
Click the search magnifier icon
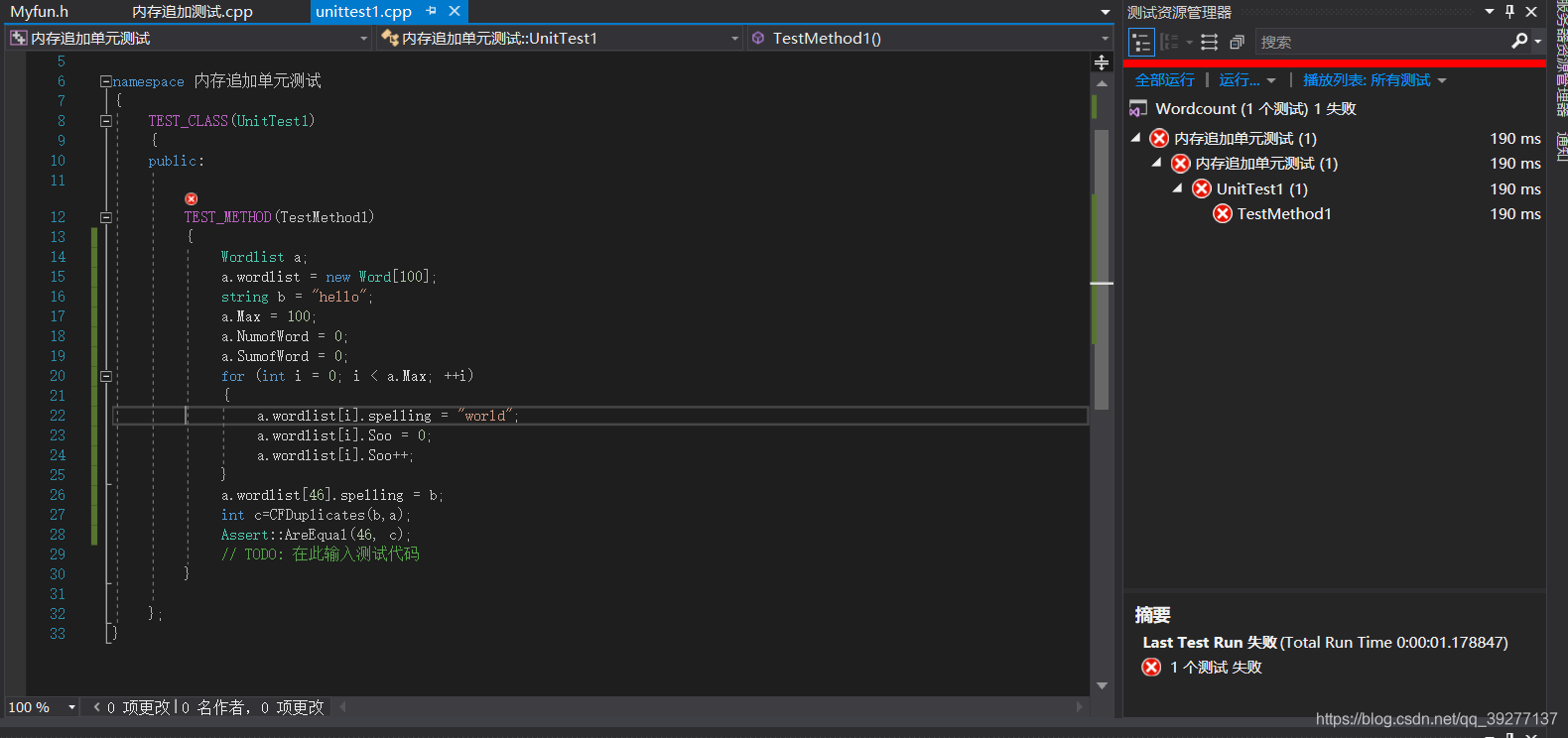pyautogui.click(x=1518, y=42)
